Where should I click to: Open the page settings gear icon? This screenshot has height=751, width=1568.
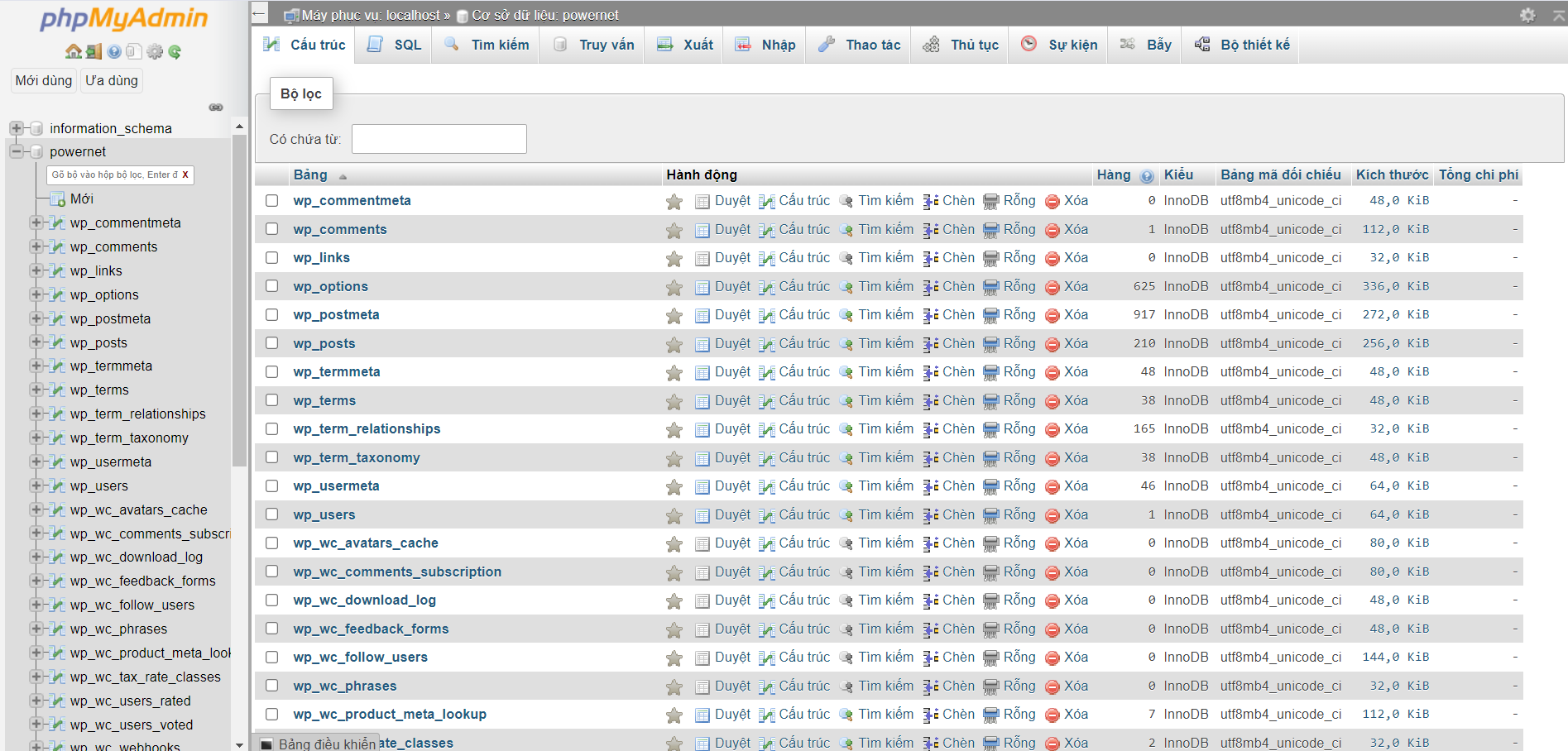(1527, 15)
